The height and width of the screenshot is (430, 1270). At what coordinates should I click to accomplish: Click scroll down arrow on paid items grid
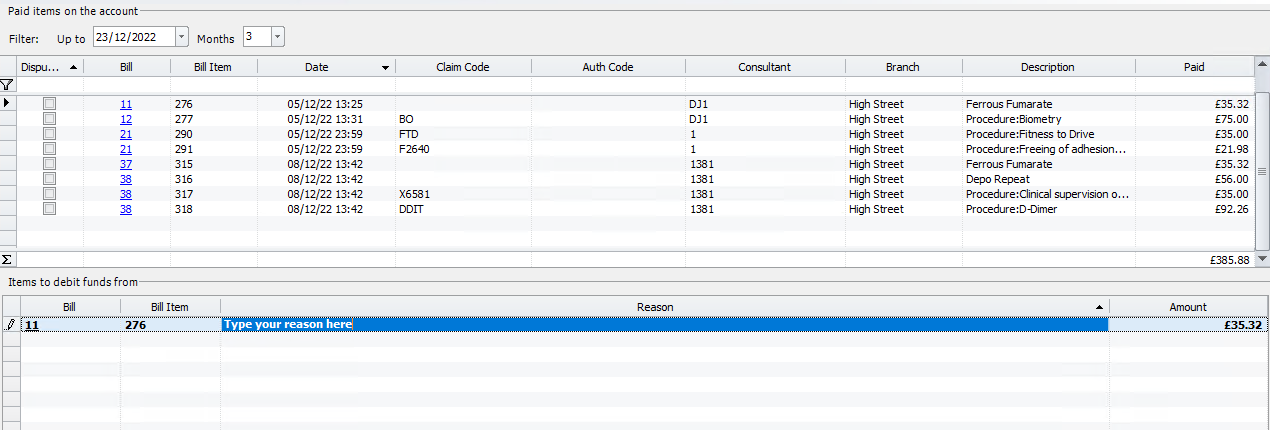(1261, 259)
